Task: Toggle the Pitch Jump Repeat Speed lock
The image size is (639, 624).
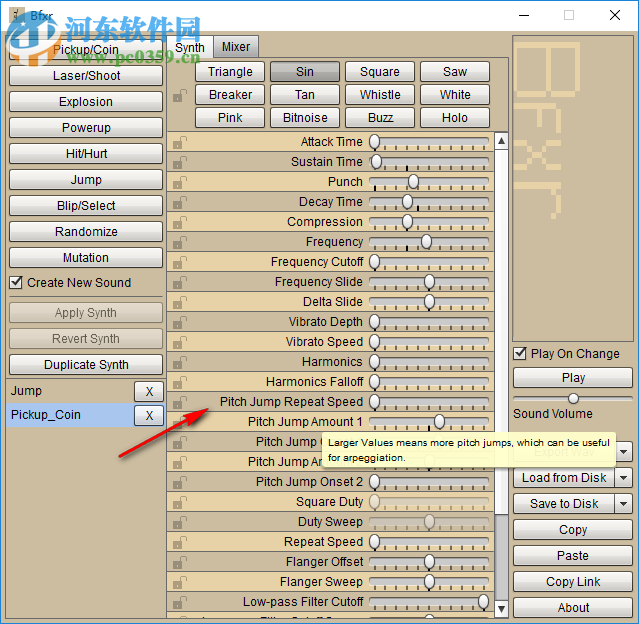Action: tap(180, 402)
